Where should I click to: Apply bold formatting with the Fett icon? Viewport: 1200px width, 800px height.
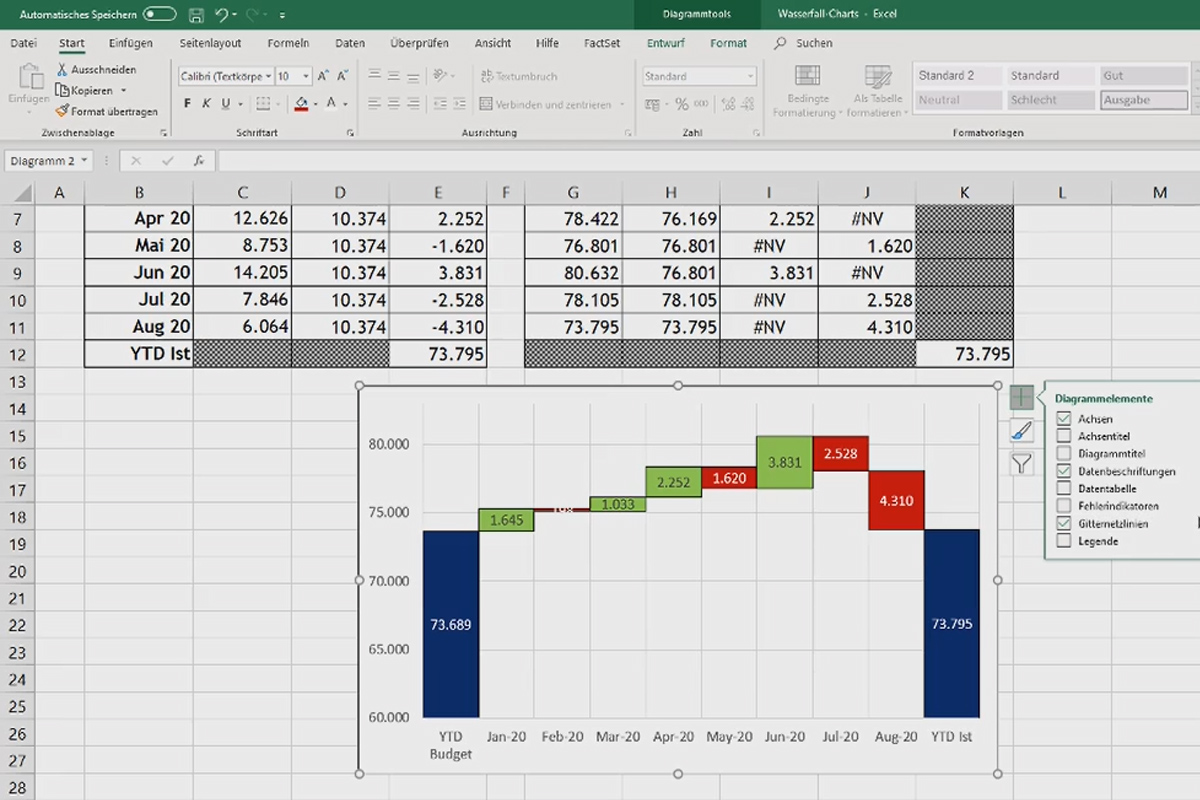point(186,102)
